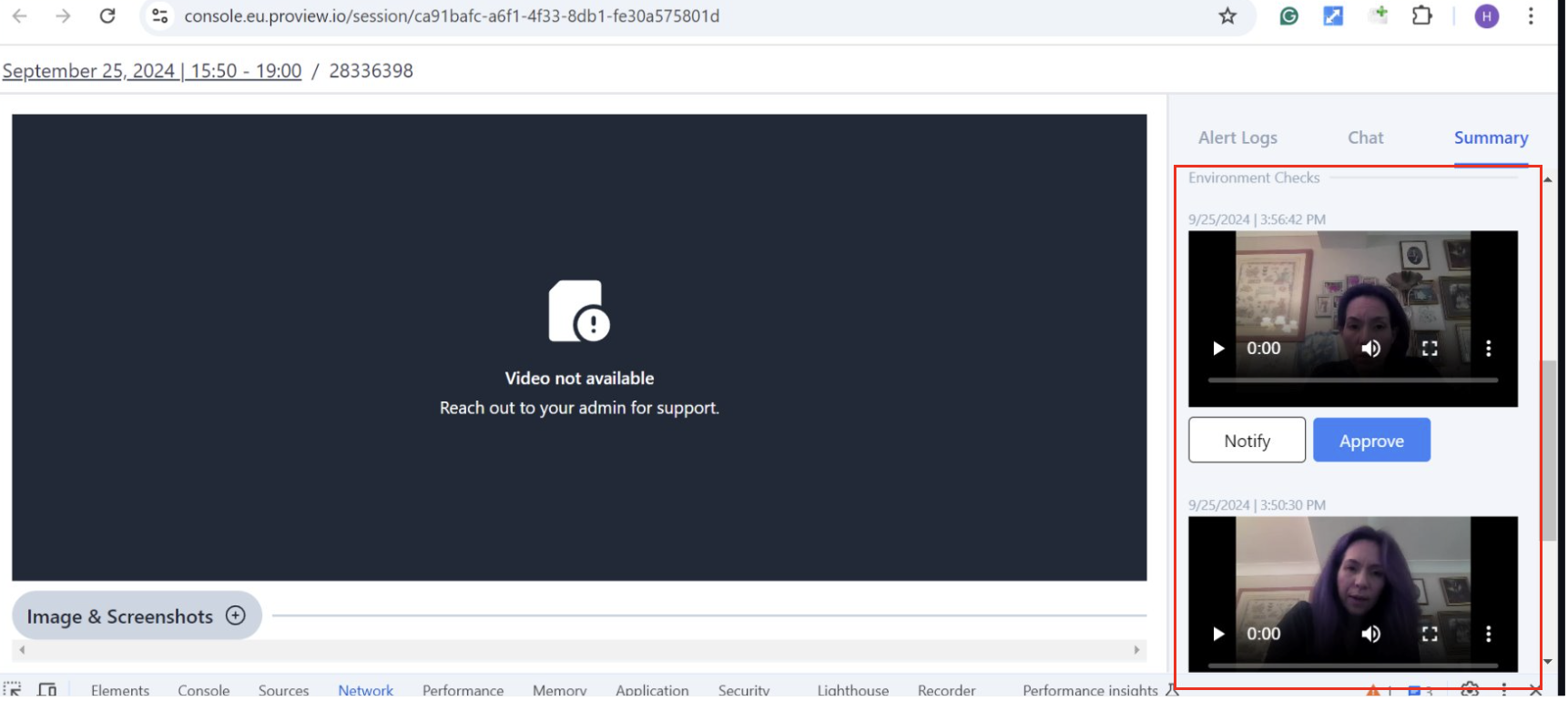1568x701 pixels.
Task: Play the 3:50:30 PM environment check video
Action: (1218, 635)
